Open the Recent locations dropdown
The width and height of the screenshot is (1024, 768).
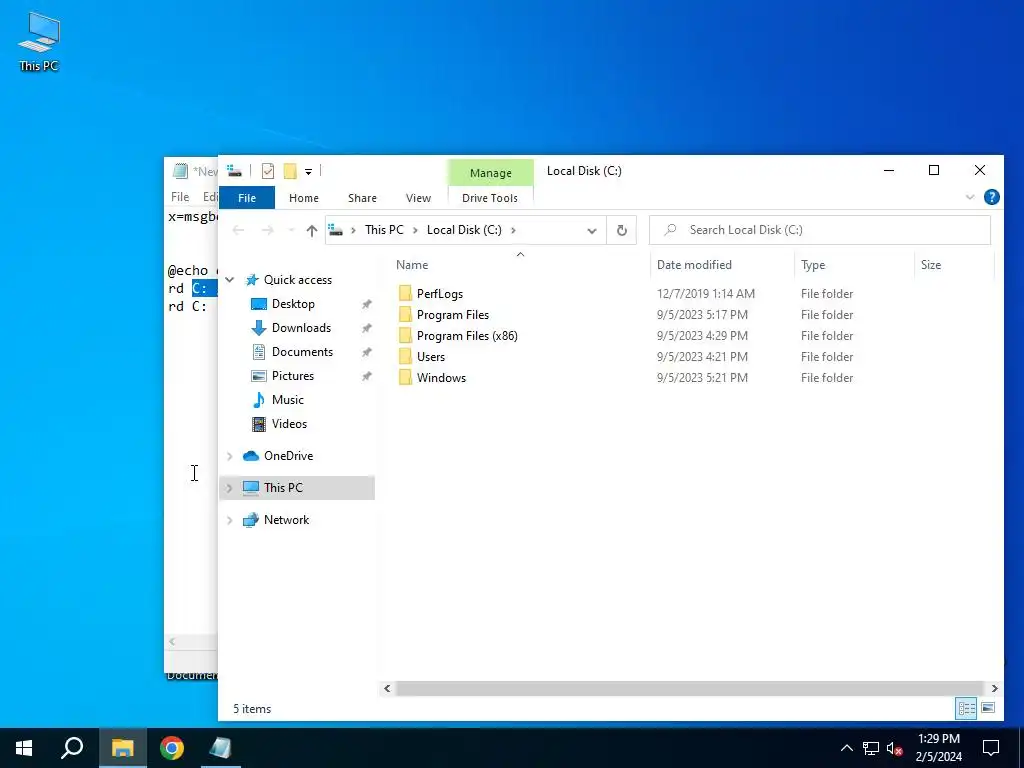(x=291, y=231)
